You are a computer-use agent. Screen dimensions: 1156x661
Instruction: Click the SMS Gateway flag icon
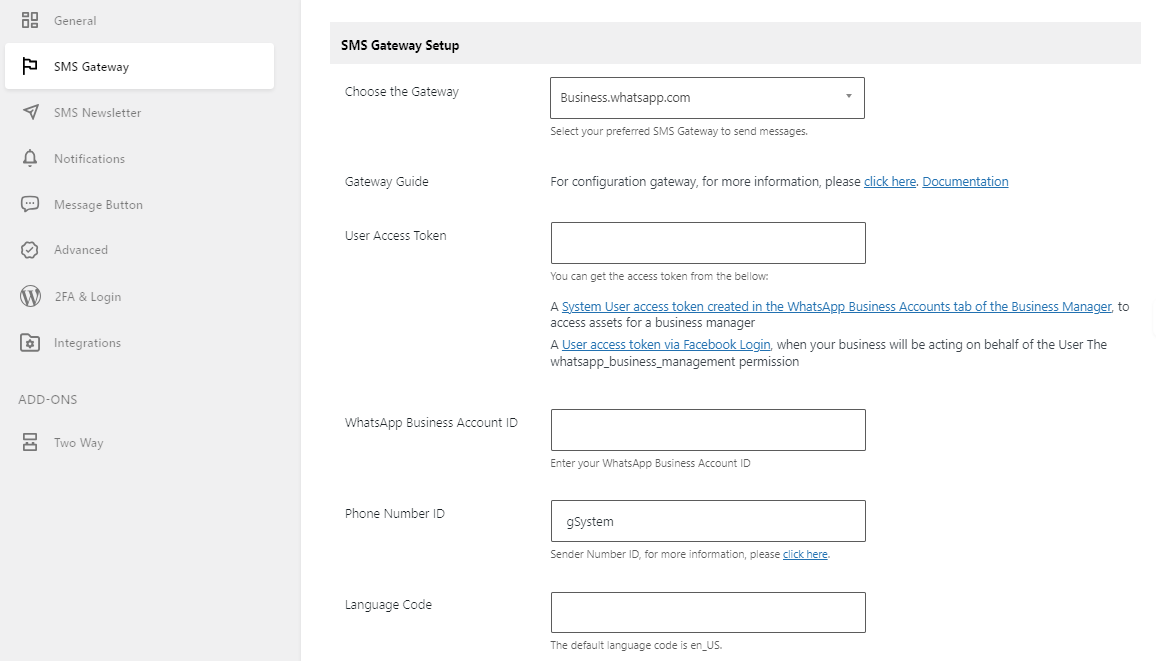29,66
